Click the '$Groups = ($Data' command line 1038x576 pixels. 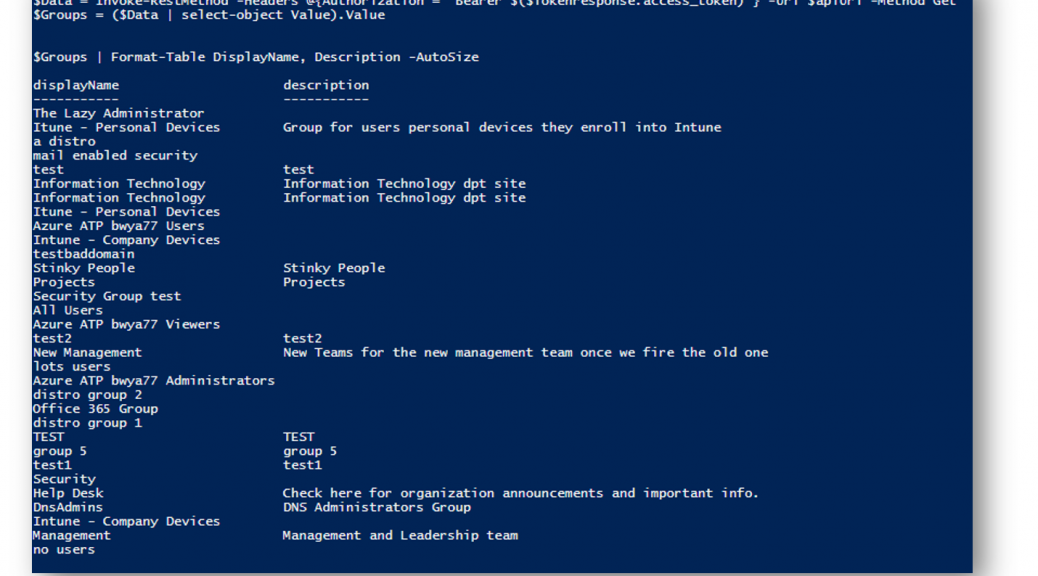click(209, 15)
